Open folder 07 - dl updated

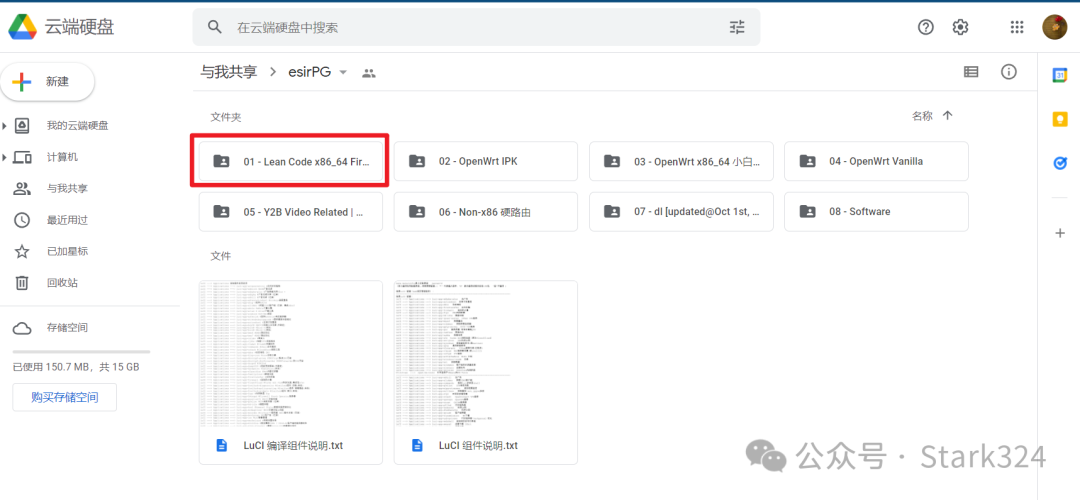click(x=681, y=211)
